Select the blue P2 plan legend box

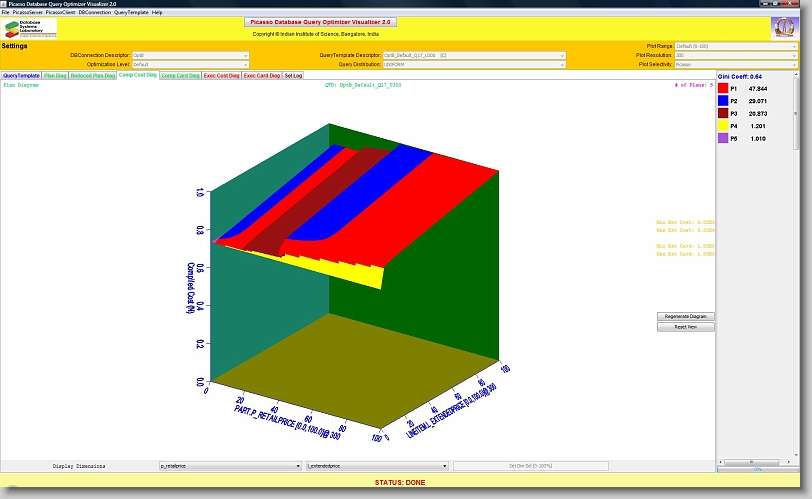(x=724, y=101)
